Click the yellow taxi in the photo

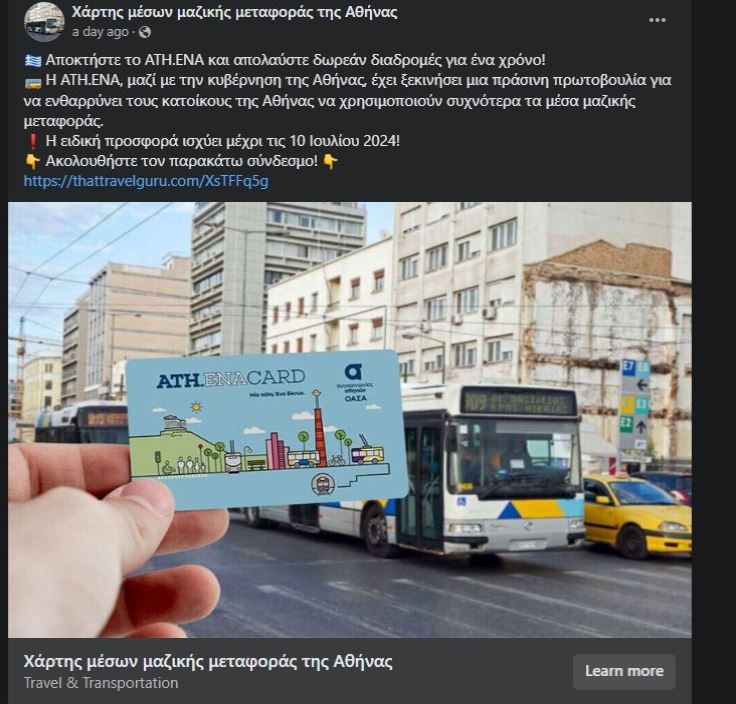(637, 514)
